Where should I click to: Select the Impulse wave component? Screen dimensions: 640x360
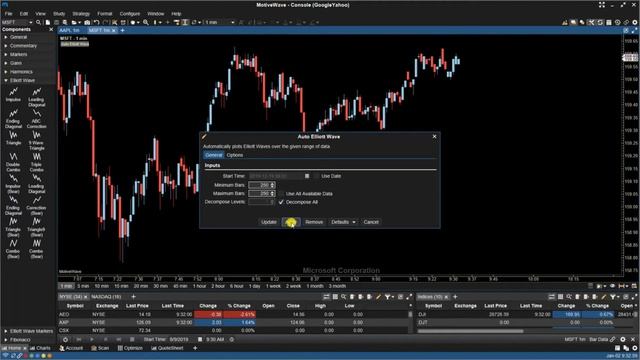13,95
